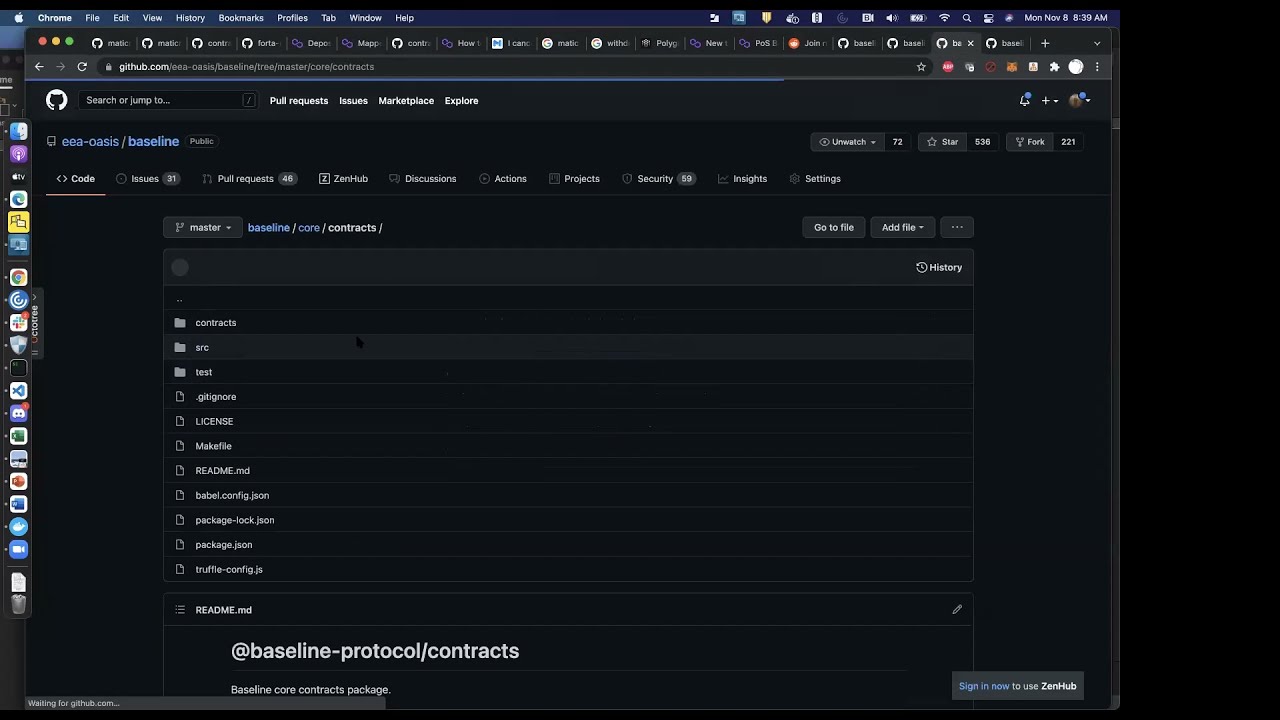Viewport: 1280px width, 720px height.
Task: Open macOS Spotlight search icon
Action: [966, 18]
